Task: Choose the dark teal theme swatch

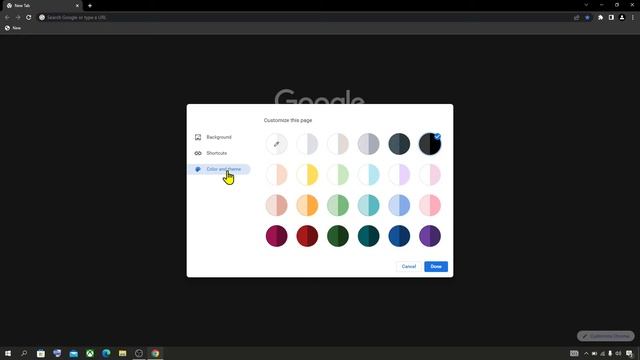Action: [369, 236]
